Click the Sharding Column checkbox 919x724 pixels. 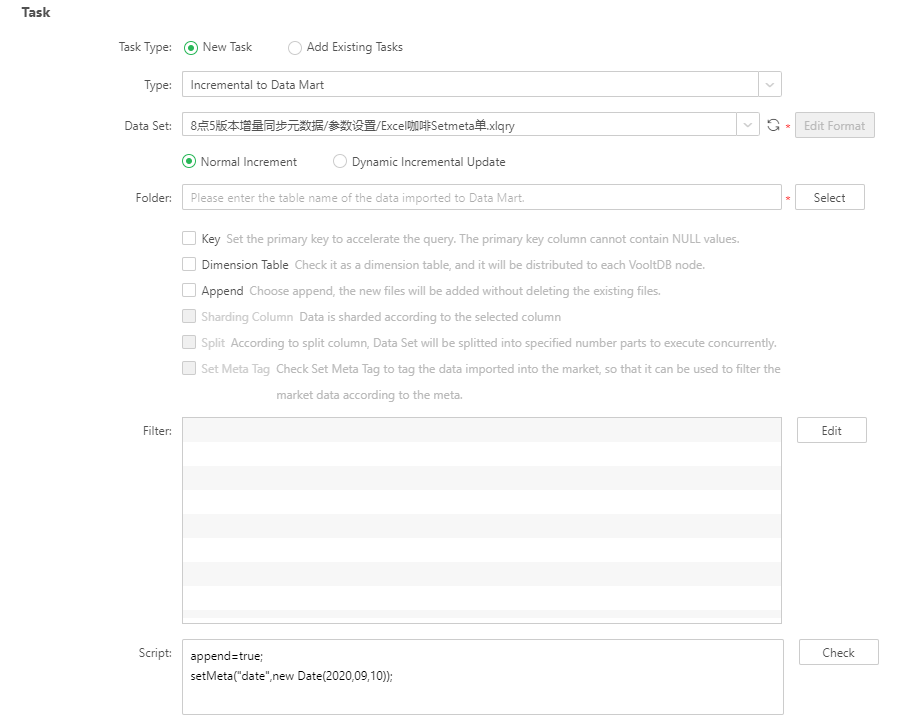(189, 317)
